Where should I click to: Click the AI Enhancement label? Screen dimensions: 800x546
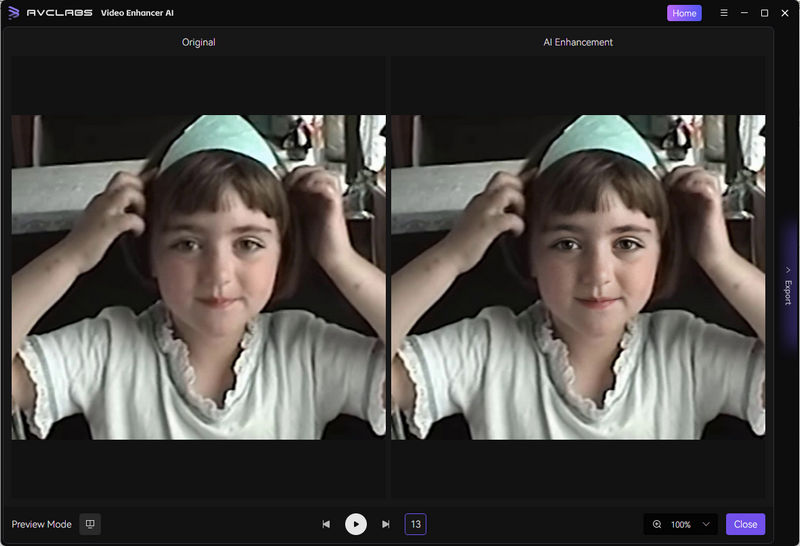(x=578, y=42)
